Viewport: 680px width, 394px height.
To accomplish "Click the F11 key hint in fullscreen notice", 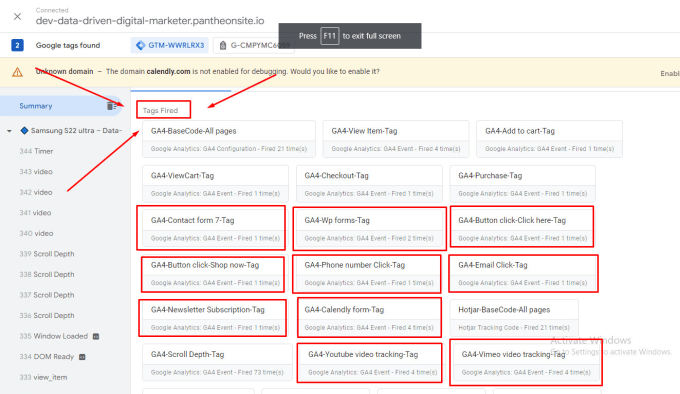I will point(330,36).
